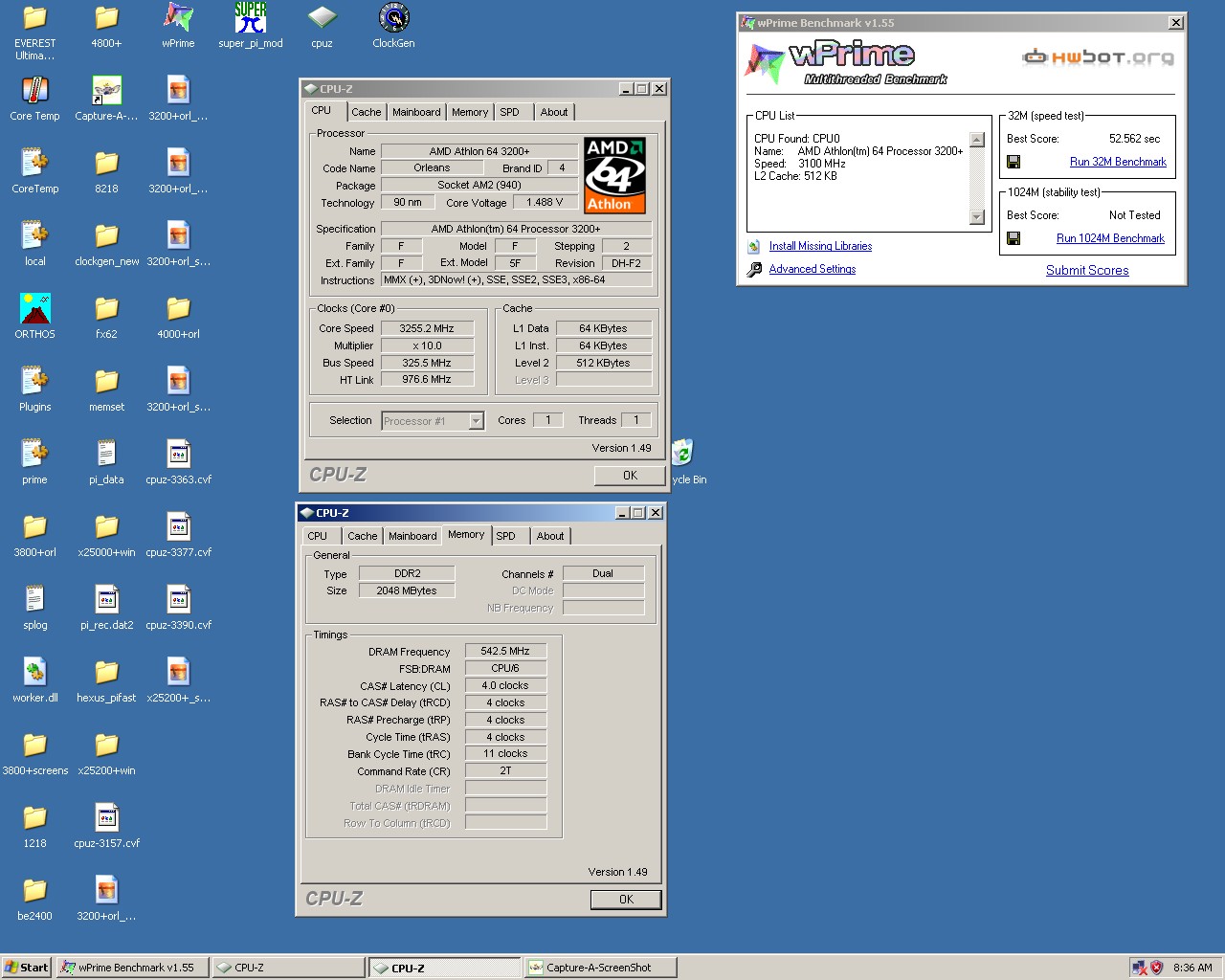Click the DRAM Frequency 542.5 MHz field
Viewport: 1225px width, 980px height.
(505, 651)
